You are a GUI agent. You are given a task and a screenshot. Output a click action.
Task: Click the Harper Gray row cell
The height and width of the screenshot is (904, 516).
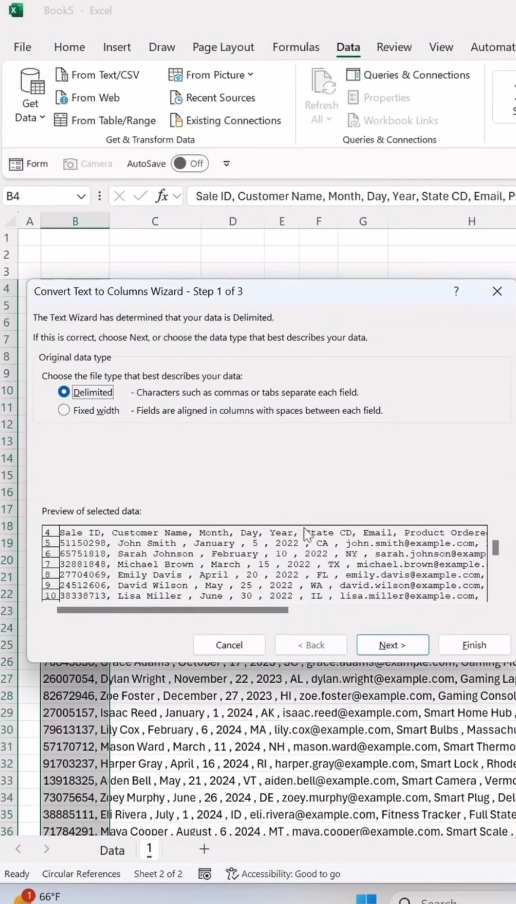[75, 764]
